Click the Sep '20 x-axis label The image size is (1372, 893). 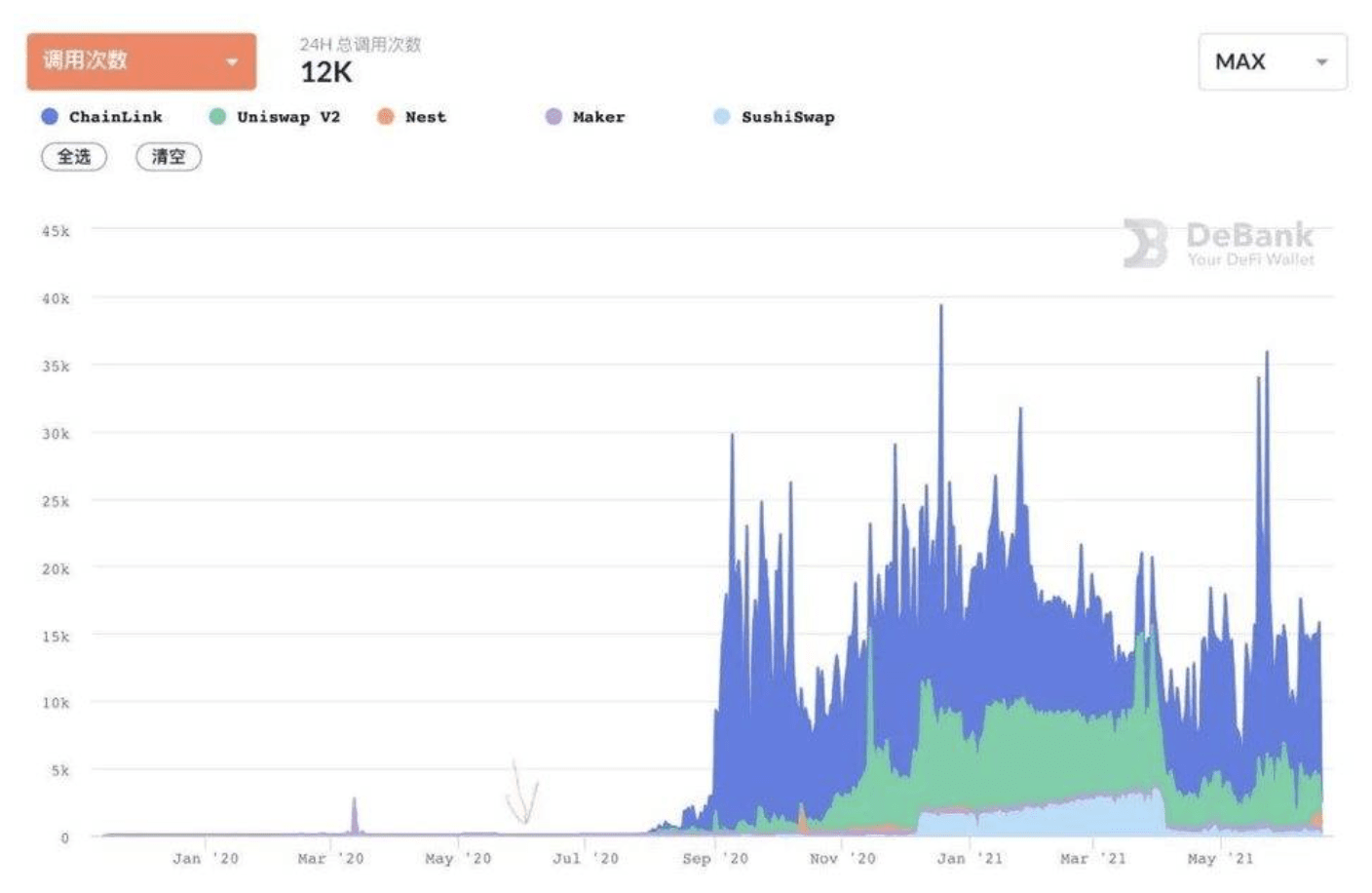pos(715,859)
